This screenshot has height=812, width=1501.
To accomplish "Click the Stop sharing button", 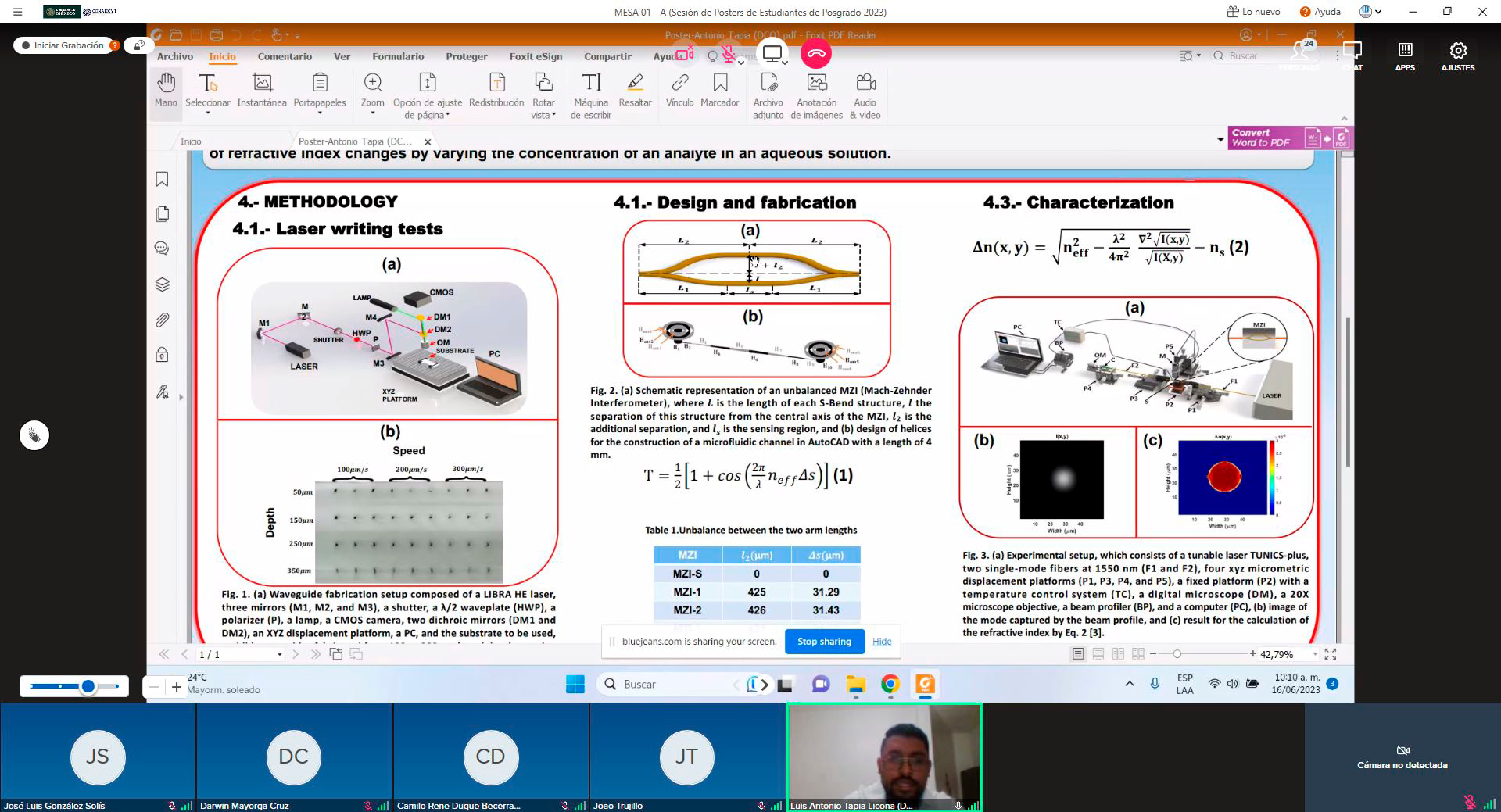I will (x=824, y=642).
